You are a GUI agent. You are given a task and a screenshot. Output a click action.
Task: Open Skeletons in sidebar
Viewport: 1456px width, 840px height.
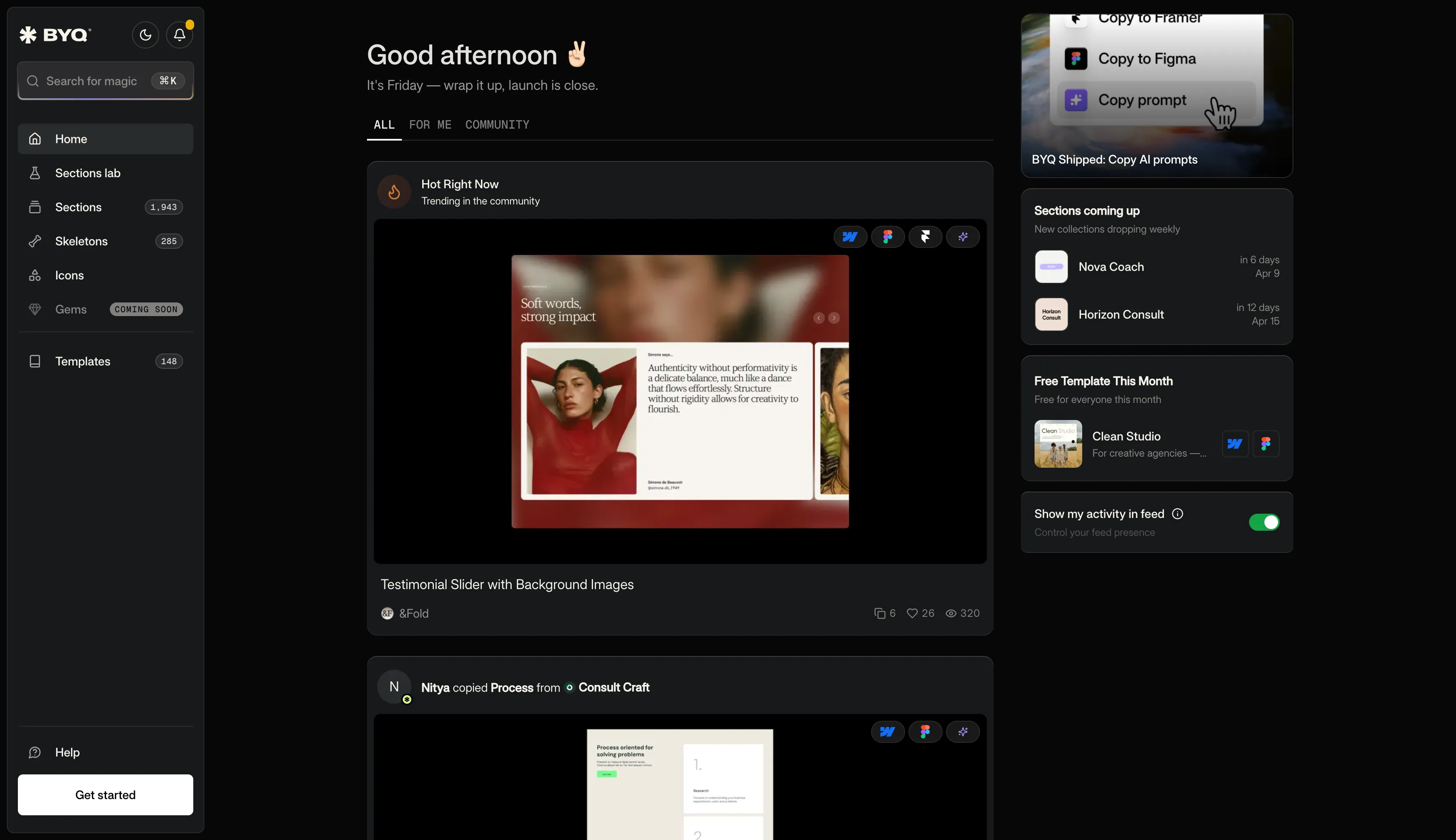(81, 241)
